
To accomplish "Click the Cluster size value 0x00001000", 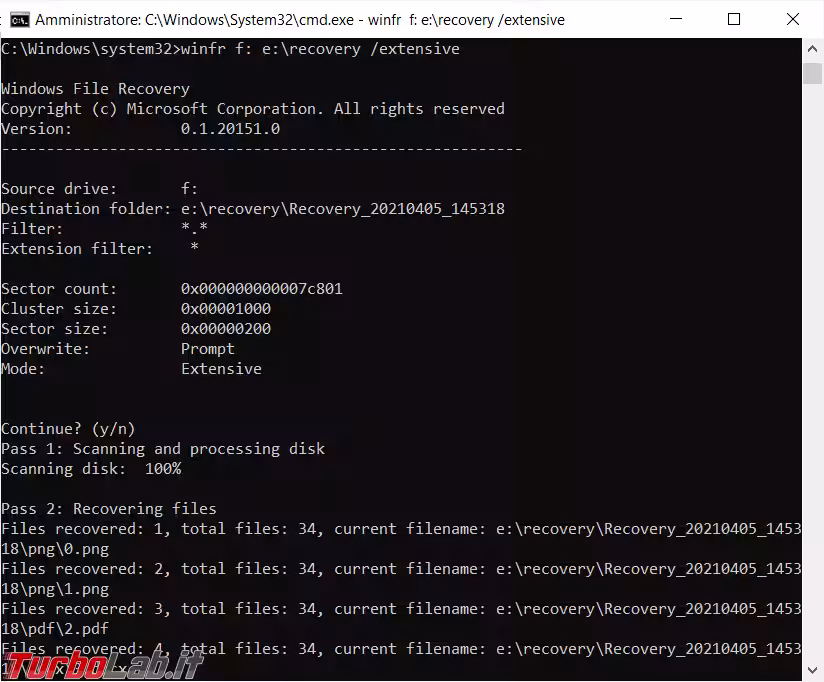I will click(x=225, y=309).
